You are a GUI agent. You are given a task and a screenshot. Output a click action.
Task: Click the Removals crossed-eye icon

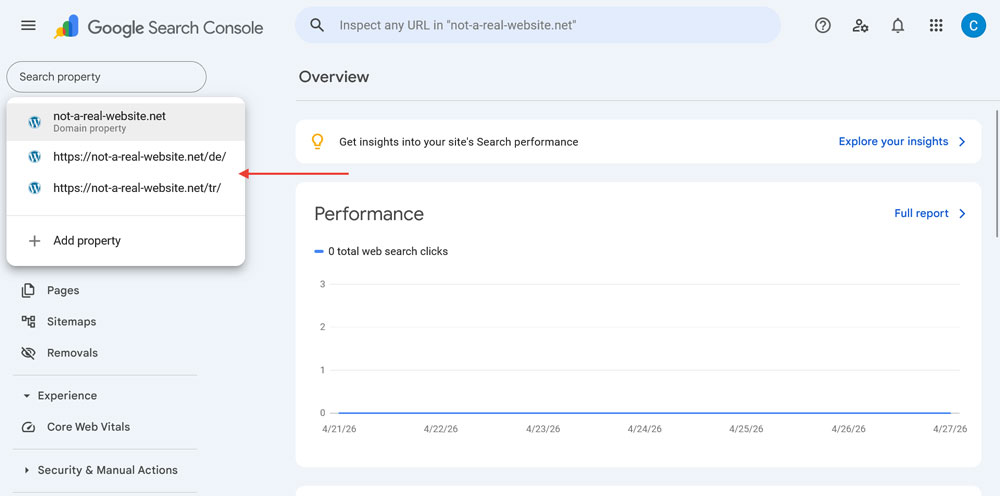[28, 353]
